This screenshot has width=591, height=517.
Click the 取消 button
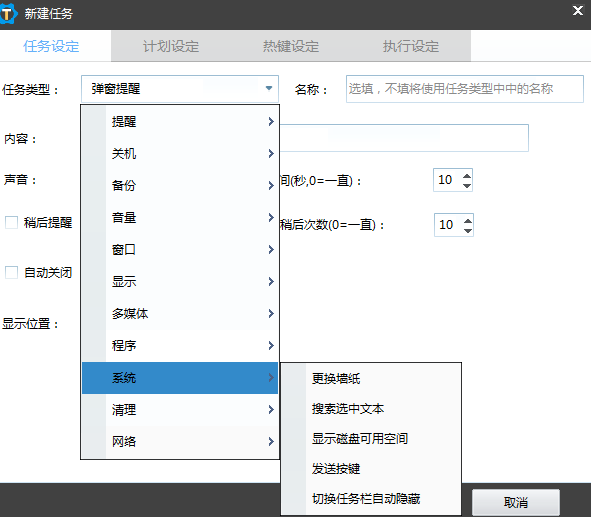pyautogui.click(x=516, y=503)
